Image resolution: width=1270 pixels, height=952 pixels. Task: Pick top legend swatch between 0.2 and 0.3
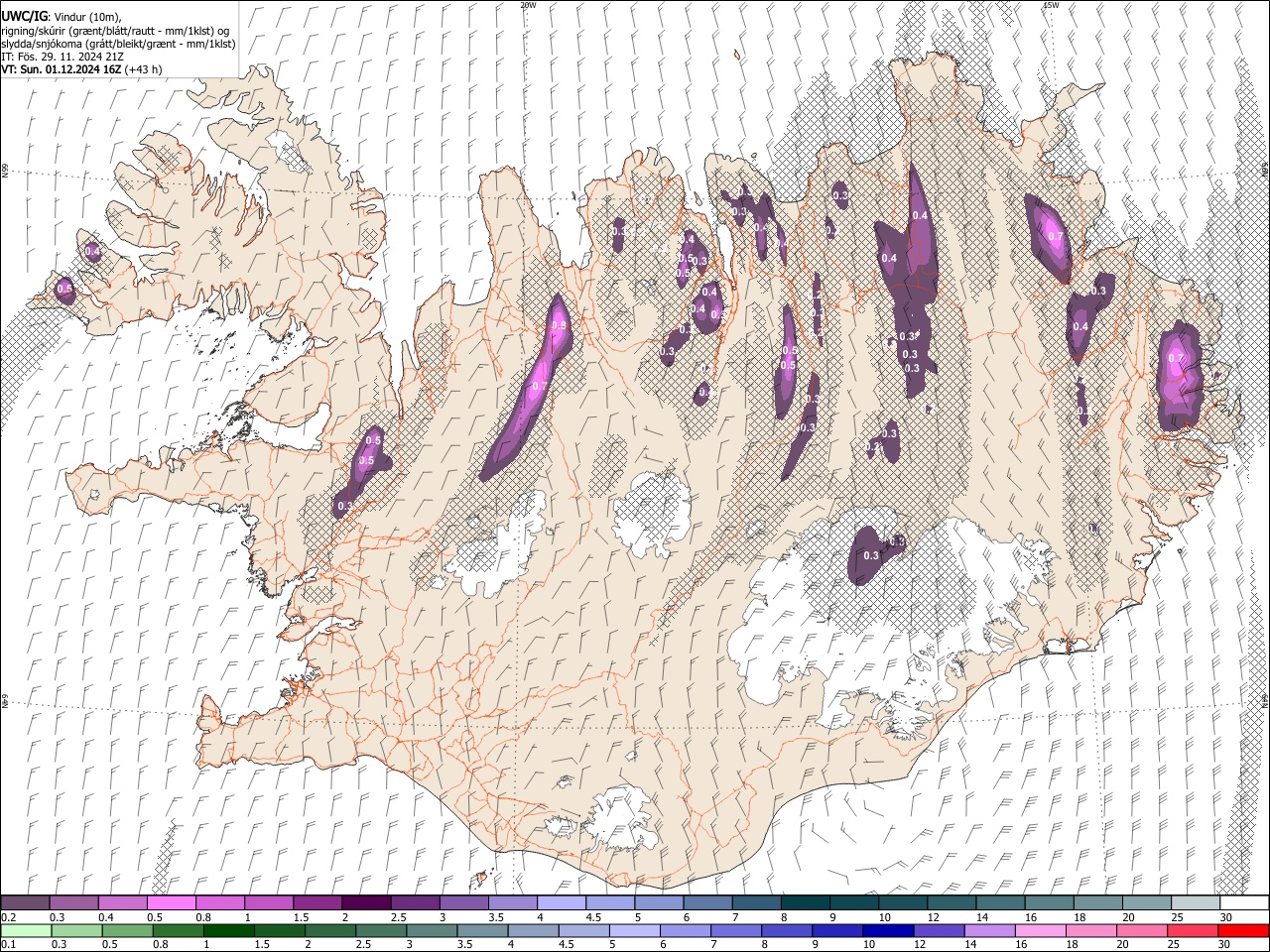coord(25,903)
